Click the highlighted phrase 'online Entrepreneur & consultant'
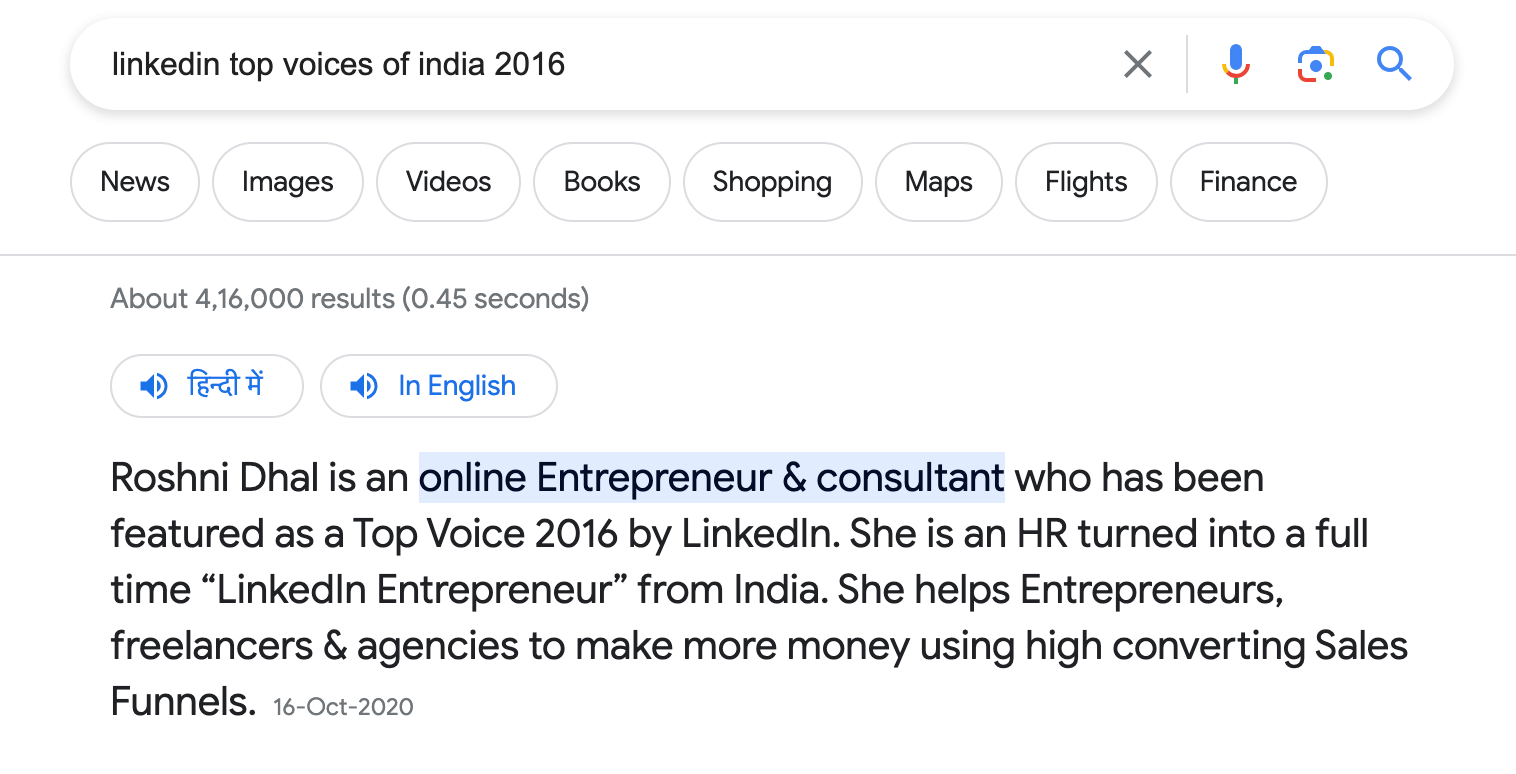This screenshot has height=774, width=1516. click(711, 478)
